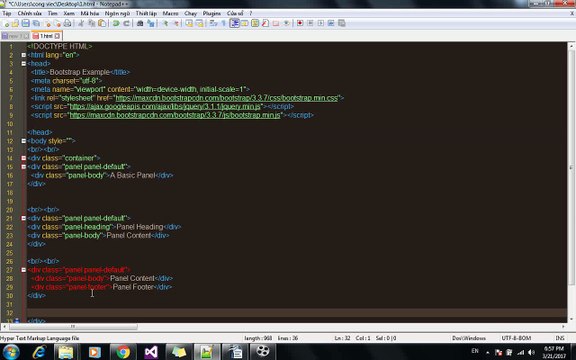The height and width of the screenshot is (360, 576).
Task: Toggle INS insert mode in status bar
Action: [x=560, y=338]
